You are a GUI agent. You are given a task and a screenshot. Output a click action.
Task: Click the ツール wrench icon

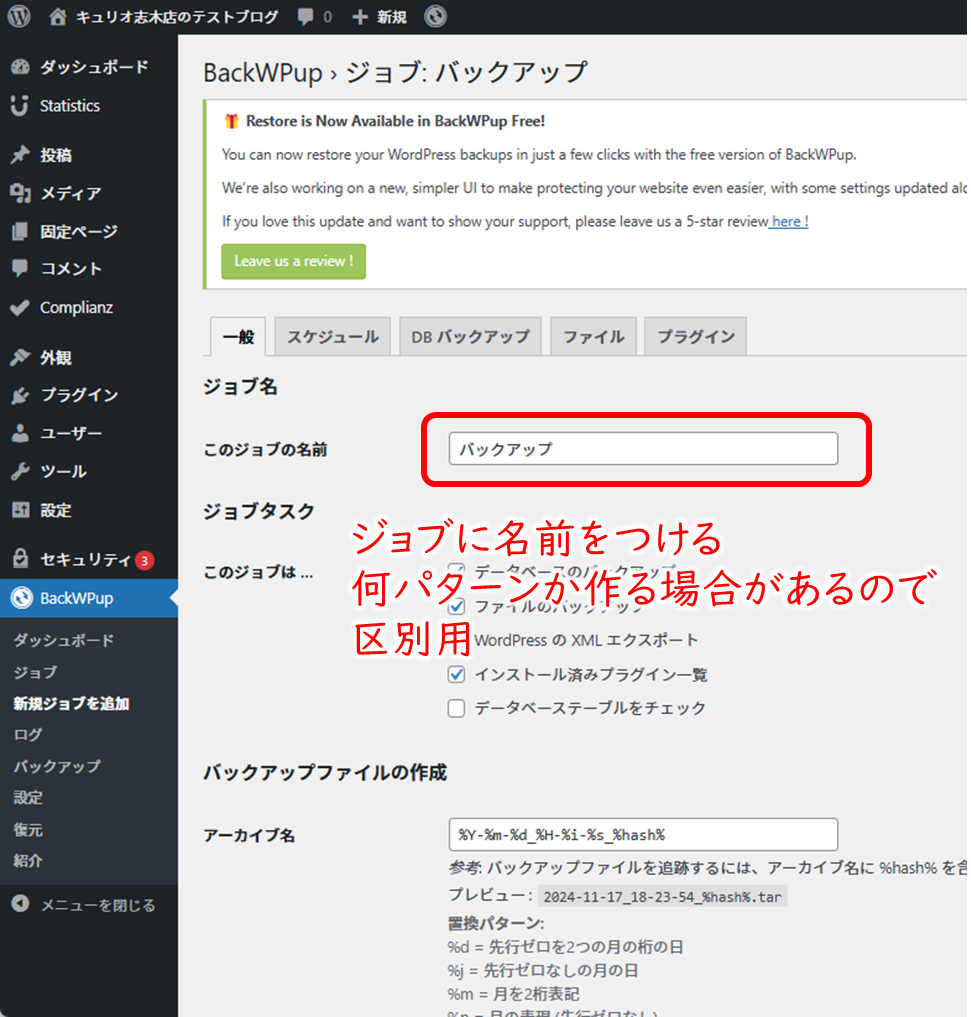pyautogui.click(x=21, y=472)
